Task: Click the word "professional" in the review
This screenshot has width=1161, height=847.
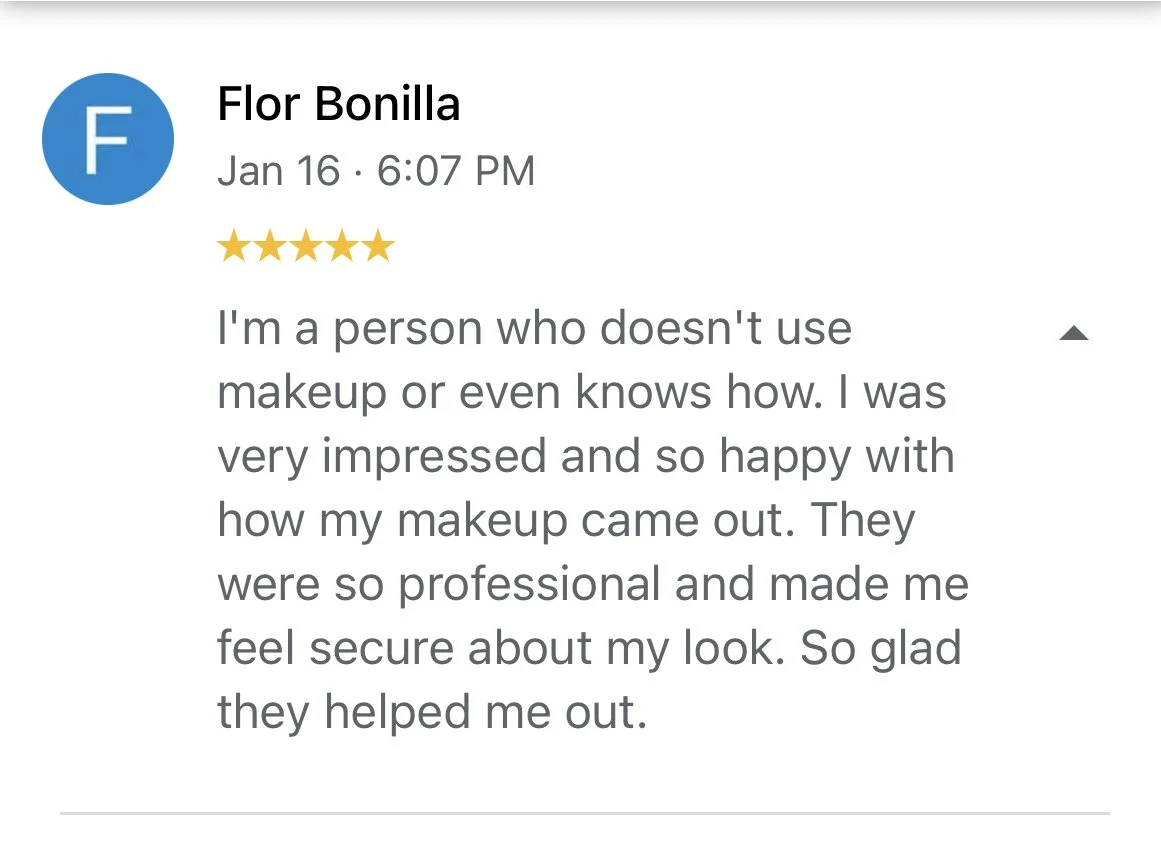Action: point(530,585)
